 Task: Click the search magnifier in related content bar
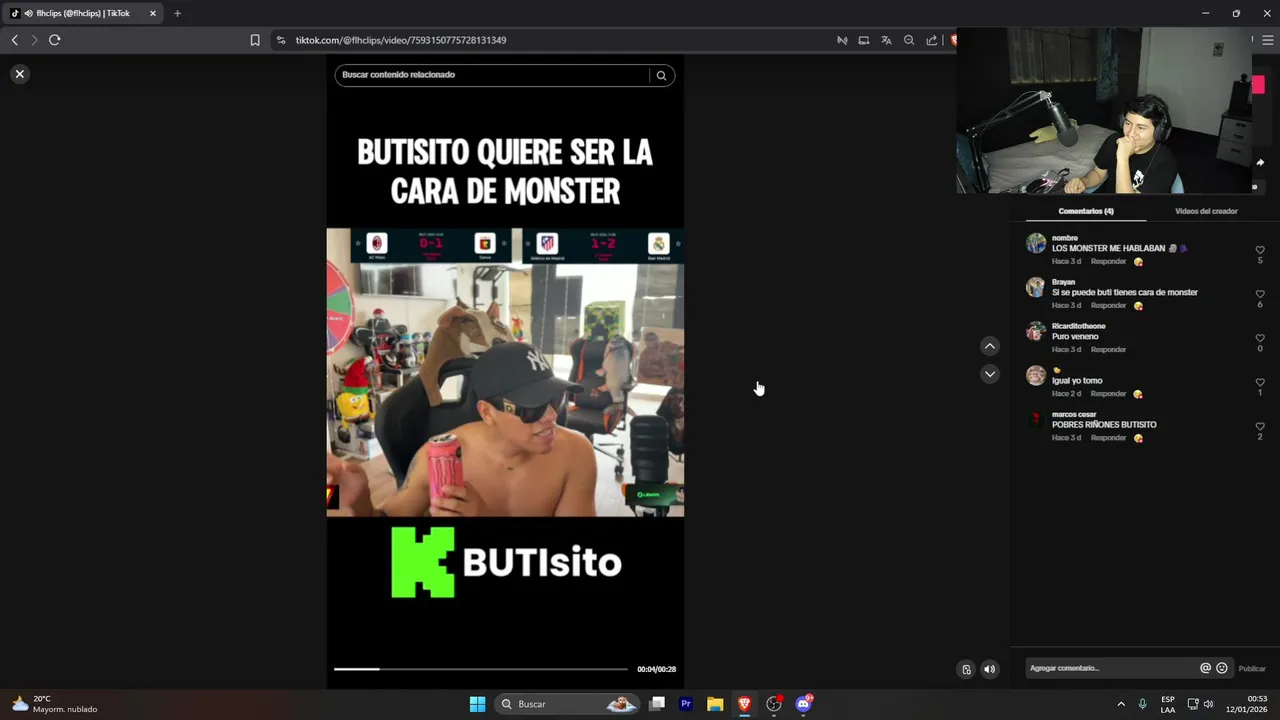point(661,75)
